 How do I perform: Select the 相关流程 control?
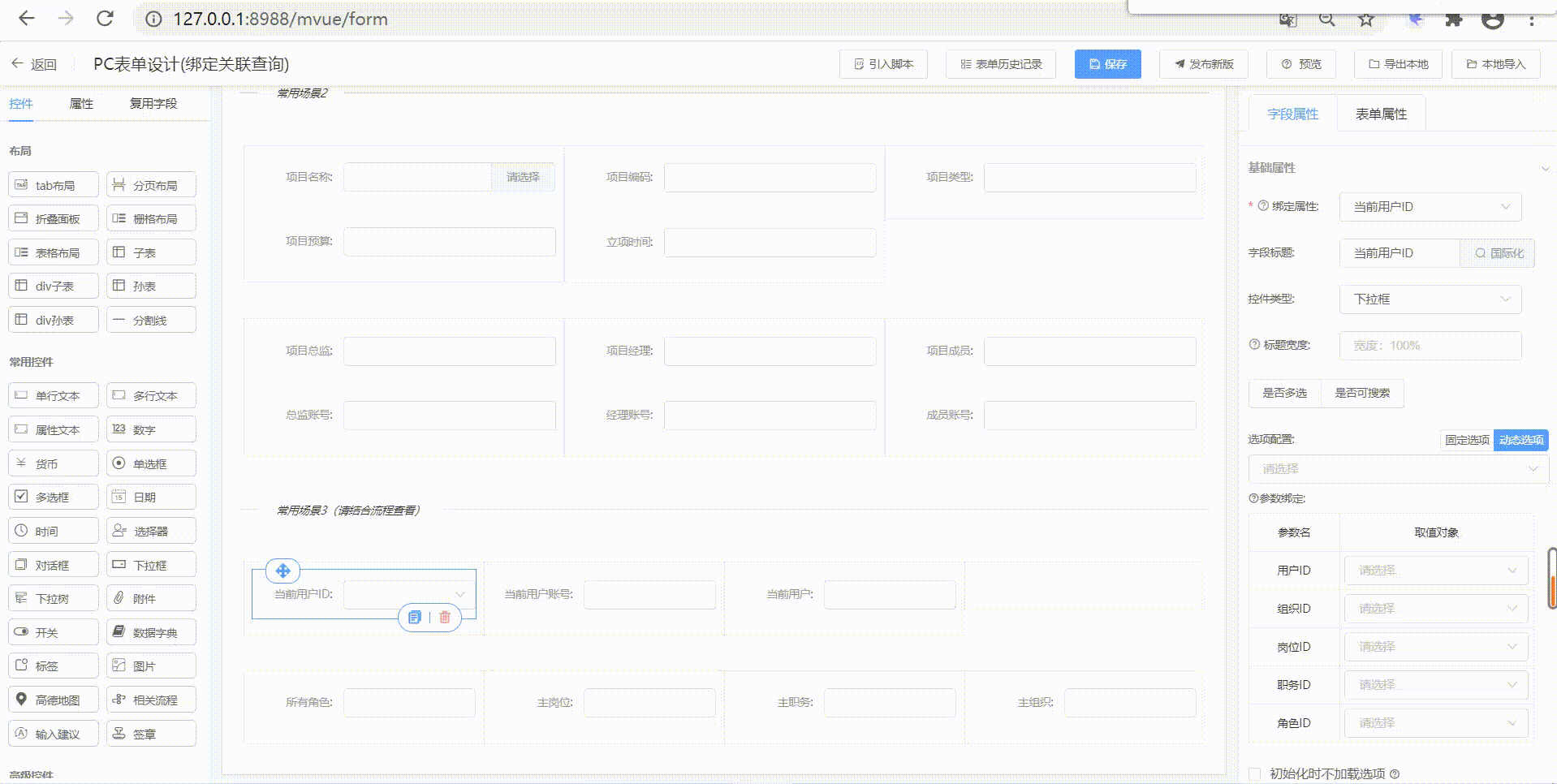click(151, 700)
